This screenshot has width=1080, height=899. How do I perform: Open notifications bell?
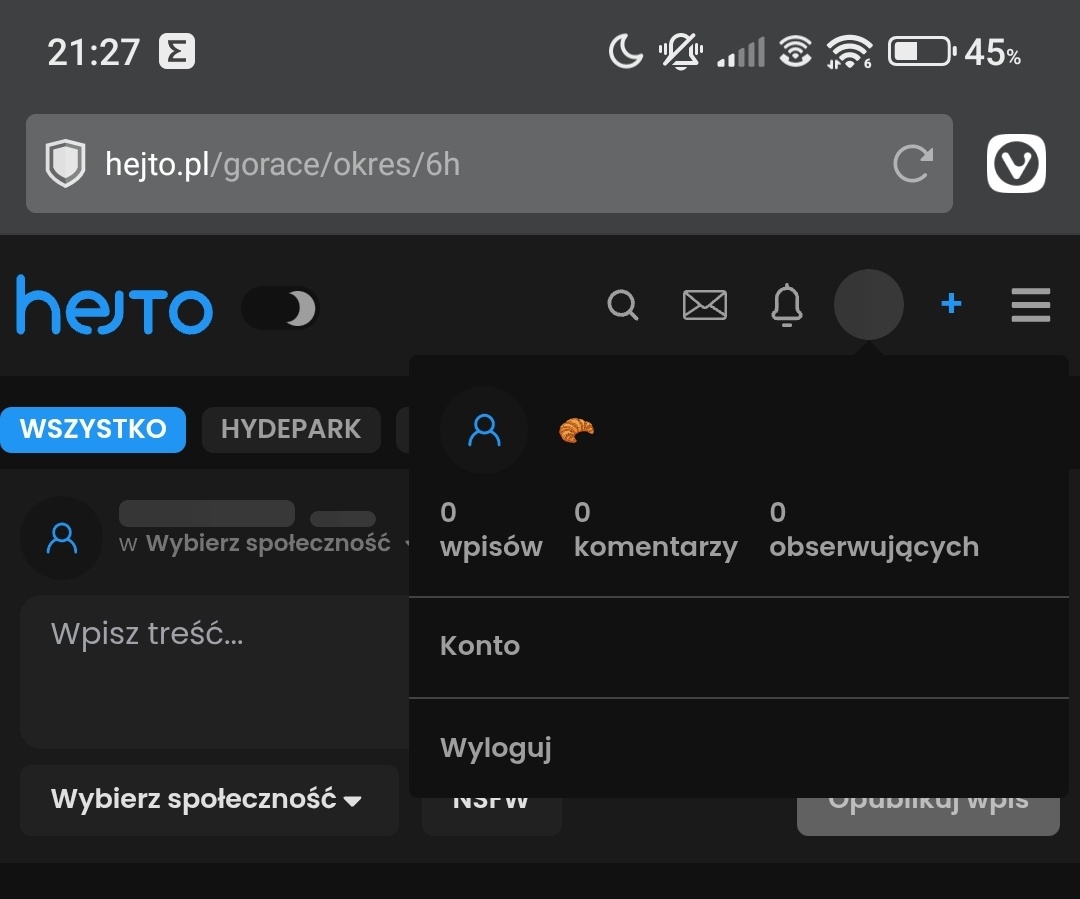click(787, 305)
